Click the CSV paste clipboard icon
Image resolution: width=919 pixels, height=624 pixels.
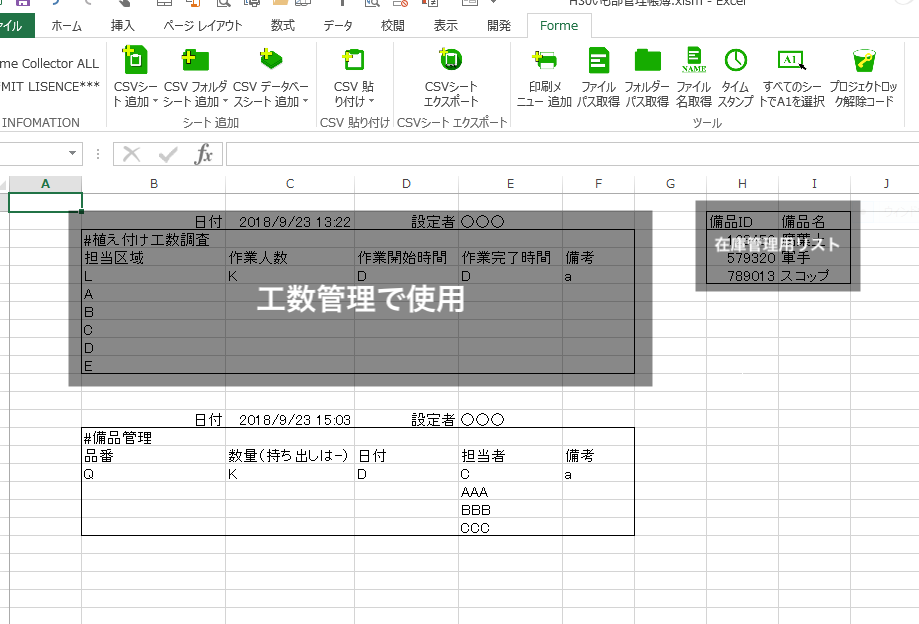pyautogui.click(x=353, y=59)
